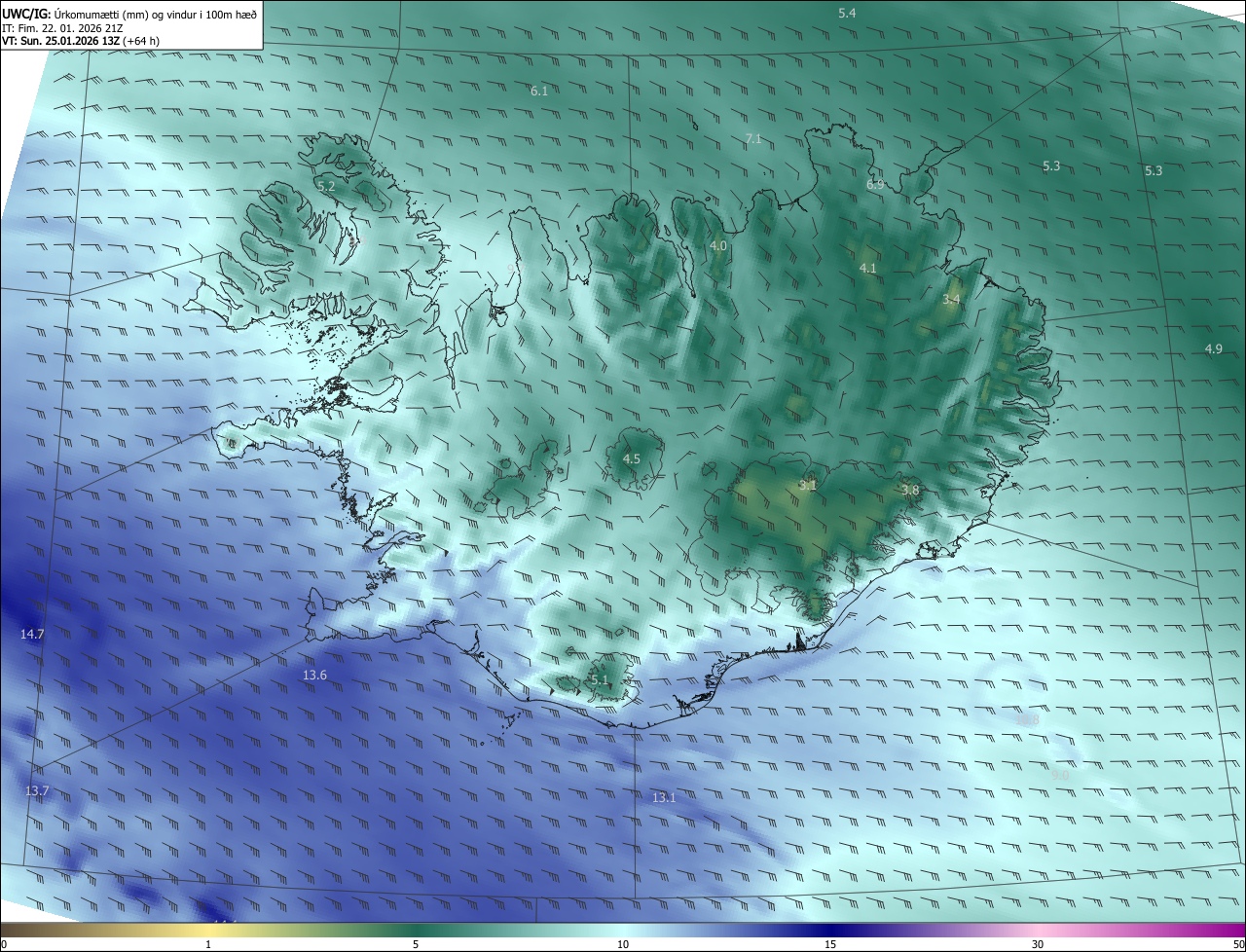This screenshot has width=1246, height=952.
Task: Click the initial time "IT: Fim. 22. 01. 2026 21Z"
Action: click(62, 28)
